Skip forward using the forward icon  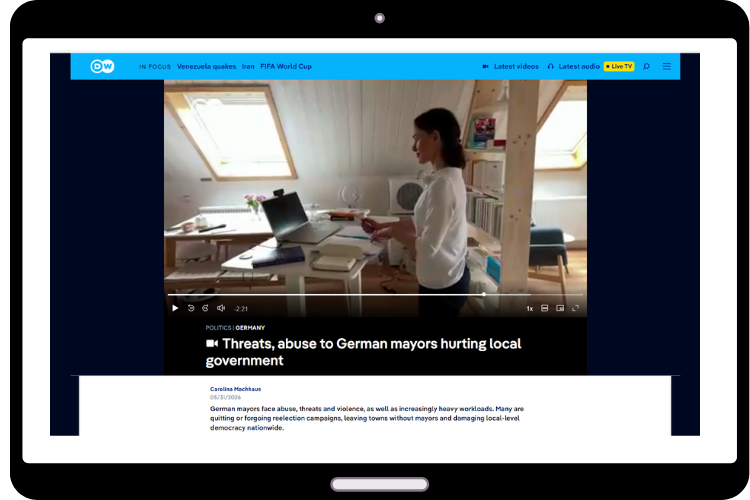pos(205,308)
